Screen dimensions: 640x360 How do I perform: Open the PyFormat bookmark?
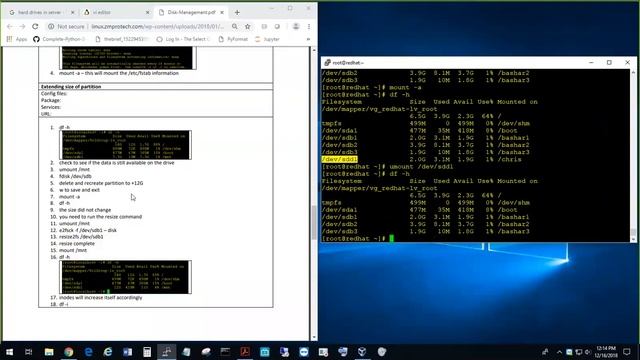(x=233, y=39)
